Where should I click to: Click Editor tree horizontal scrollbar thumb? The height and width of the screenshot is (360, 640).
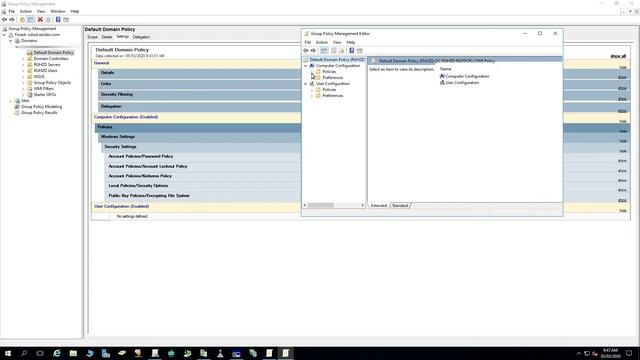click(x=321, y=205)
